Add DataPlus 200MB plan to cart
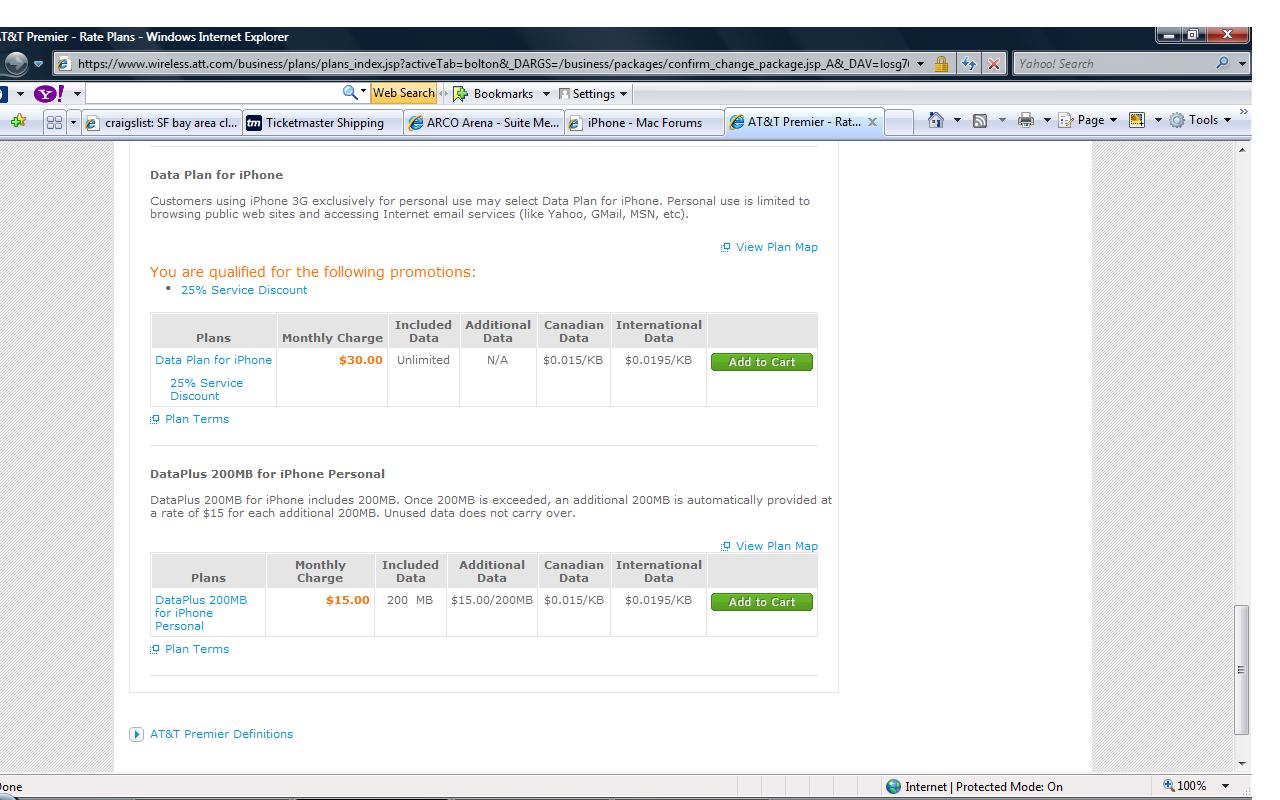 (761, 602)
